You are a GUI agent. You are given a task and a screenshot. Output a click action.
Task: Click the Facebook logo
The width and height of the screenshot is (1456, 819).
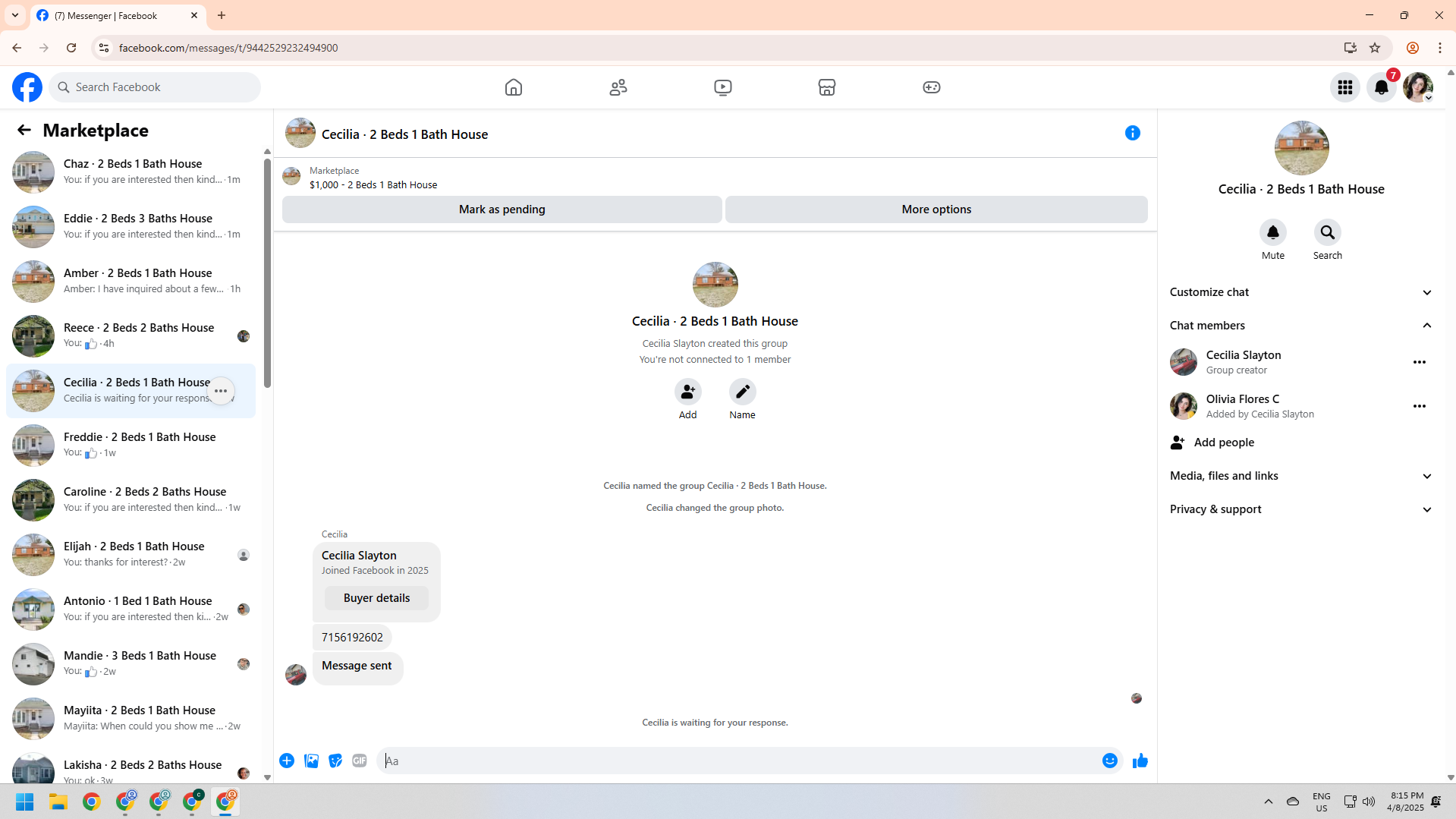tap(27, 87)
